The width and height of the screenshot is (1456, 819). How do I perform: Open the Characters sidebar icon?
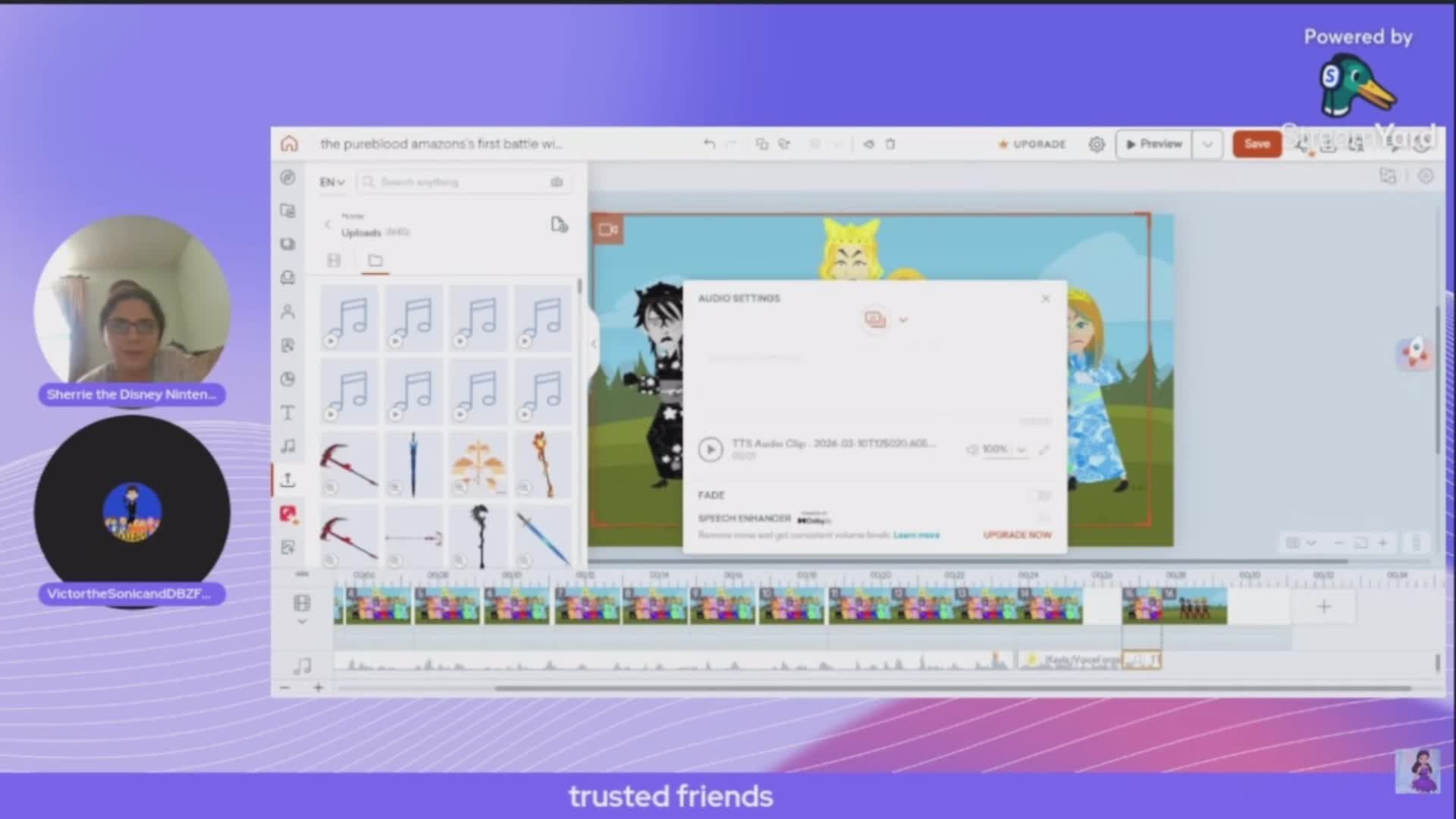(x=287, y=312)
